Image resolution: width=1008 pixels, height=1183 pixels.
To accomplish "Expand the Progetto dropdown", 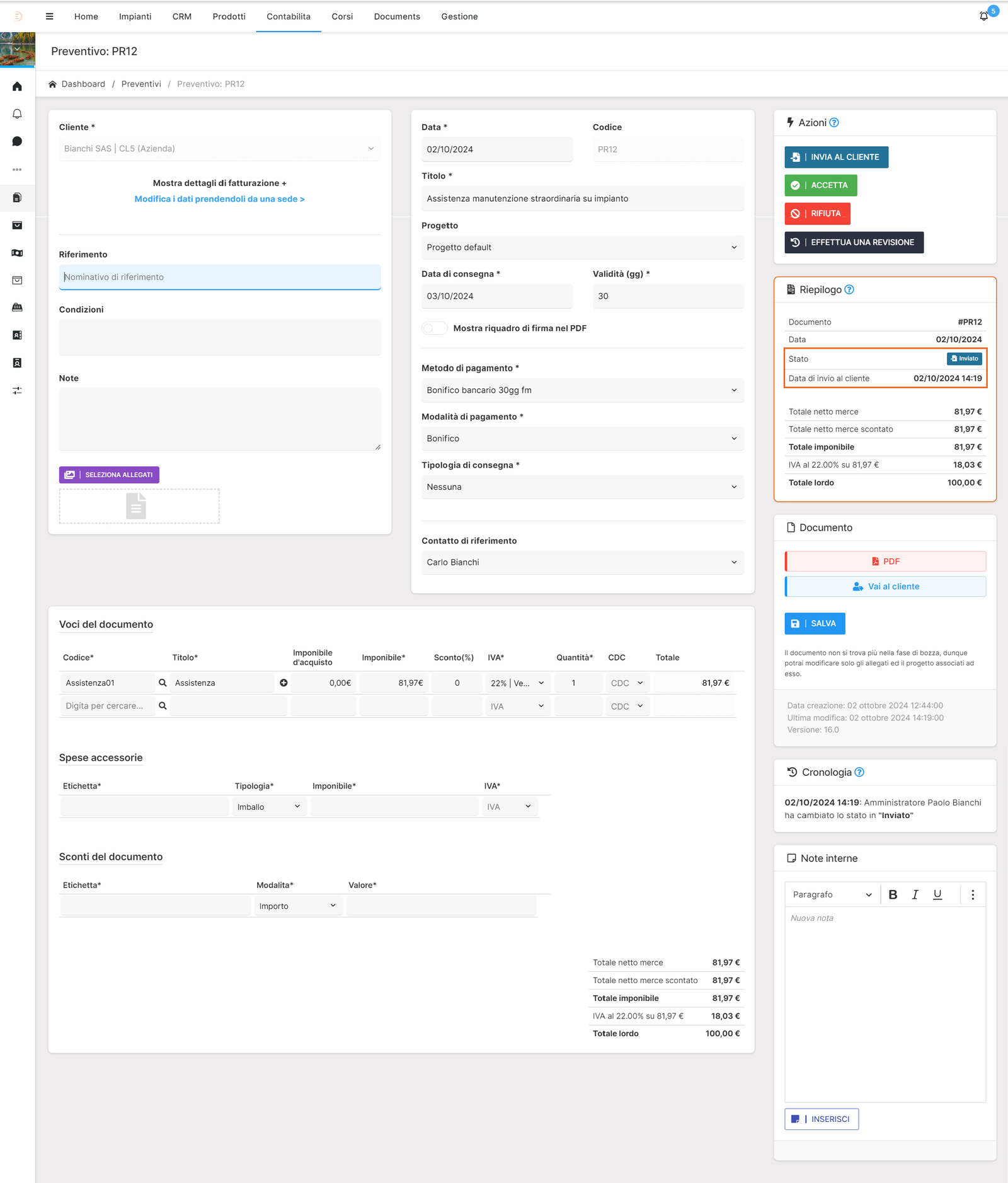I will [x=581, y=248].
